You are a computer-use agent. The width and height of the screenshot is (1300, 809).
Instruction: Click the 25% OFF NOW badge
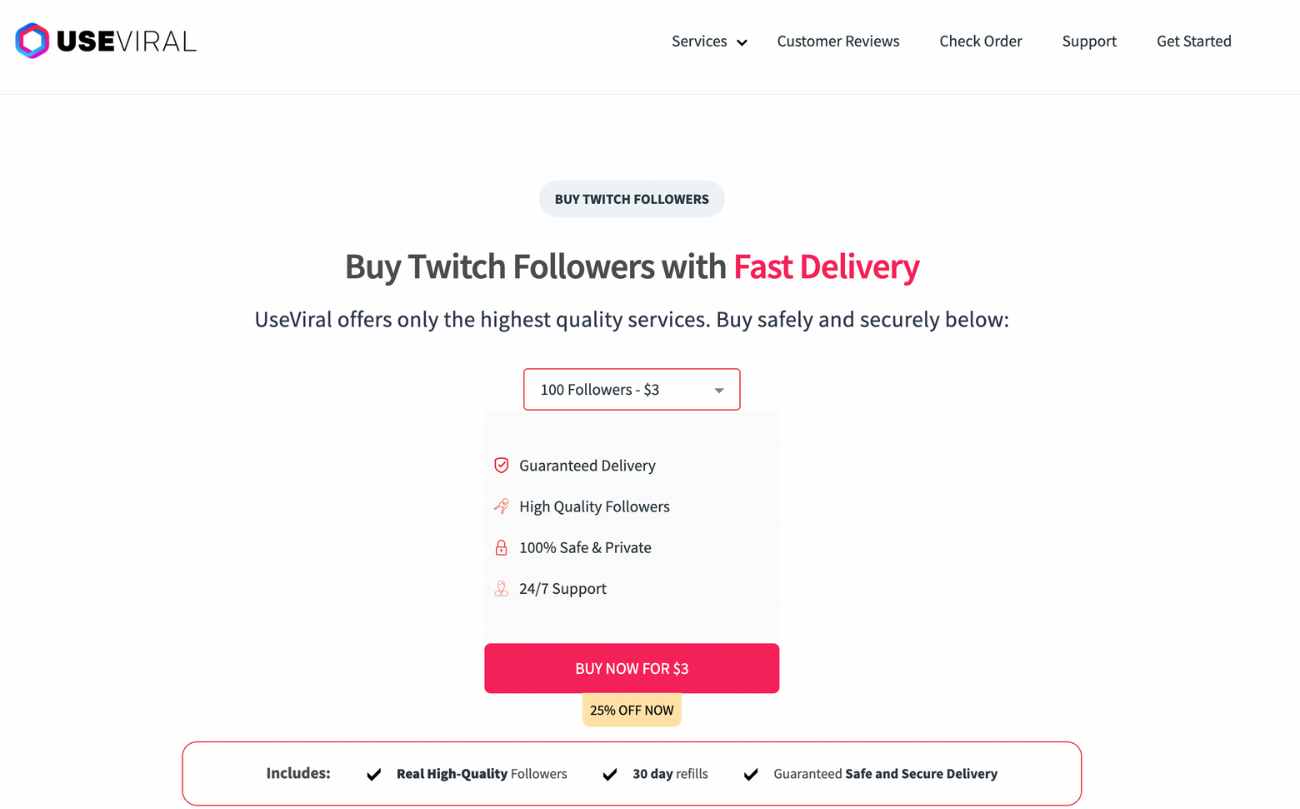tap(632, 710)
